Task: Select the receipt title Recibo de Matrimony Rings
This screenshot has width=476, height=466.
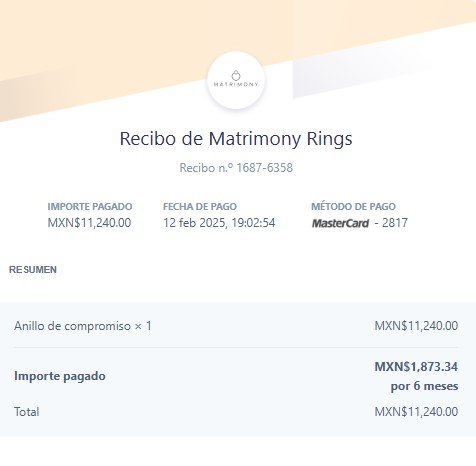Action: point(236,138)
